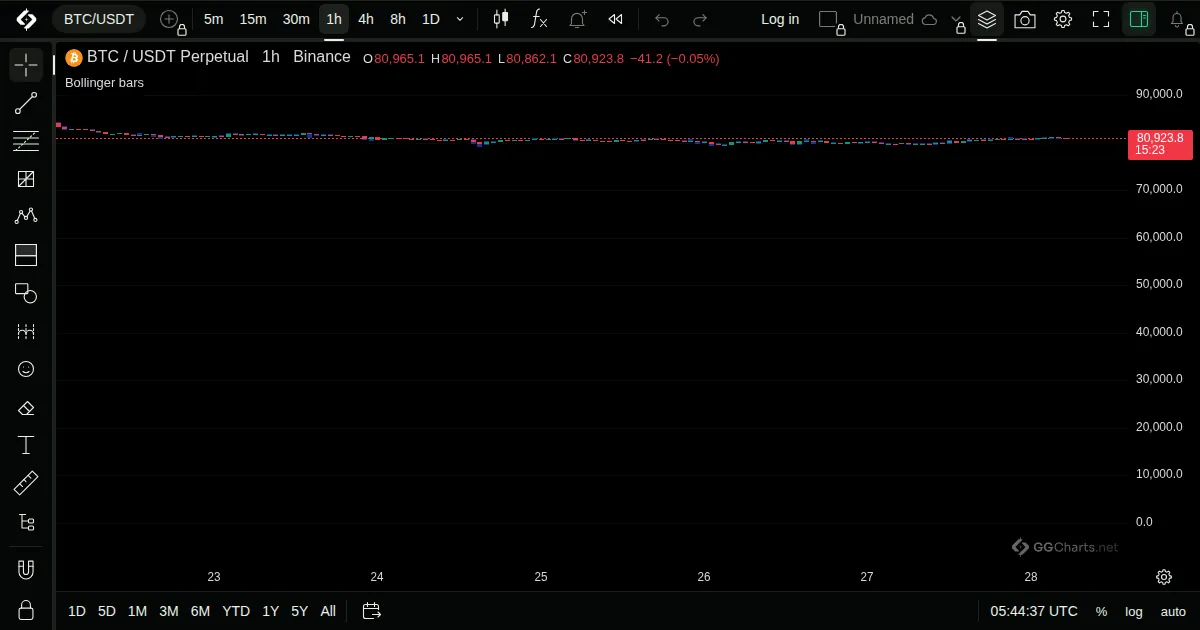1200x630 pixels.
Task: Set date range to 1D at bottom
Action: [77, 611]
